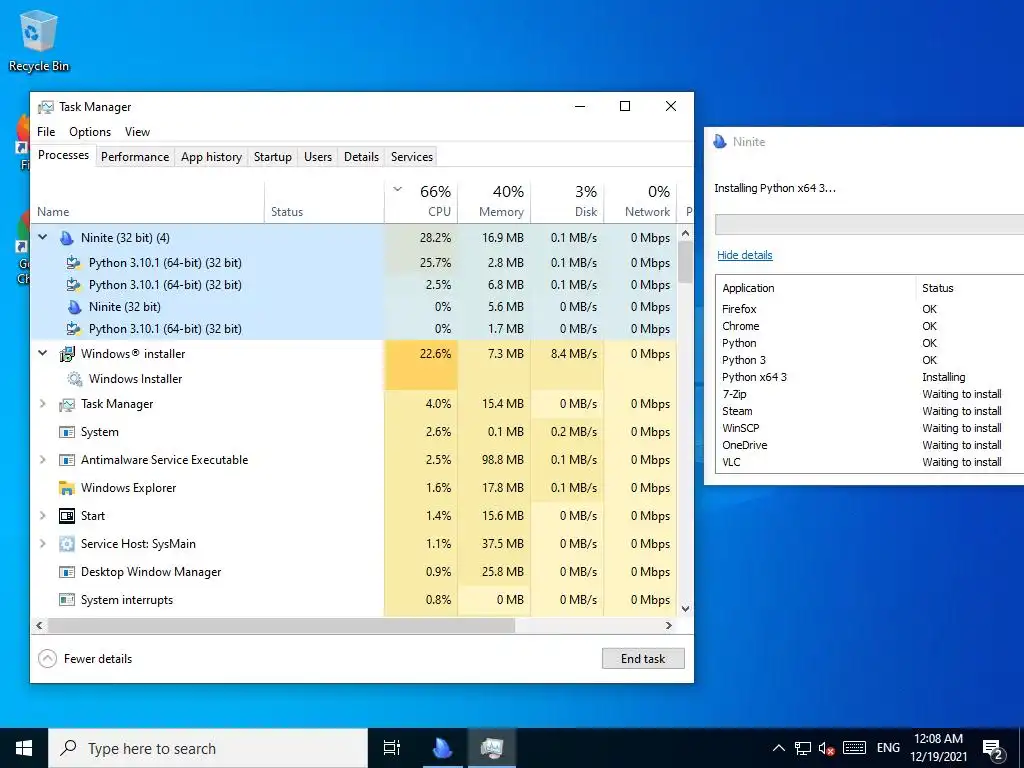Click the System interrupts icon

tap(67, 600)
